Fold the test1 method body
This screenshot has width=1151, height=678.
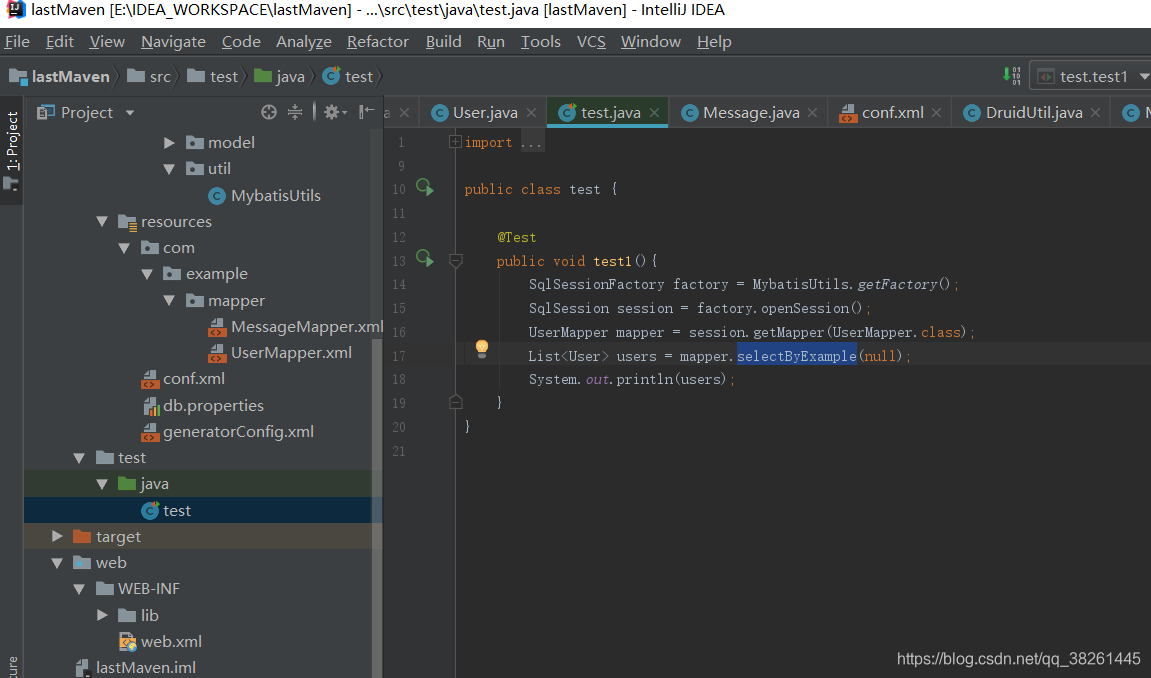click(x=455, y=260)
